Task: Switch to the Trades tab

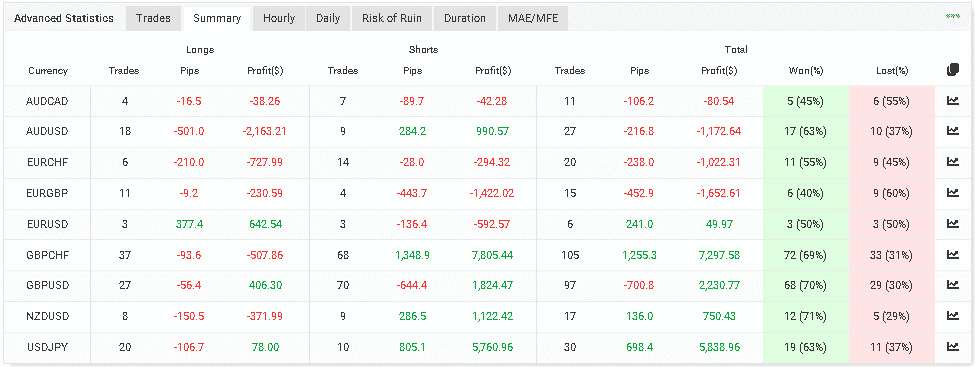Action: (153, 19)
